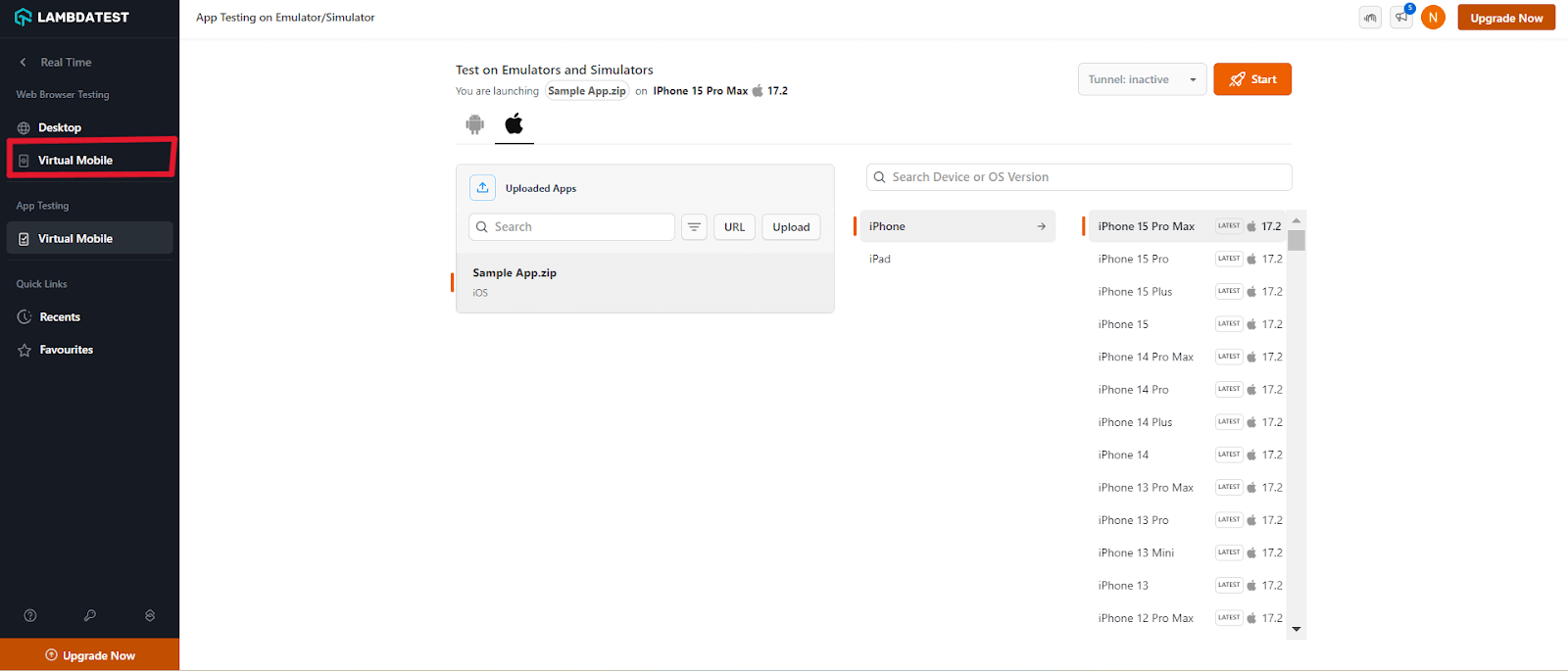Focus the uploaded apps Search field

(572, 226)
